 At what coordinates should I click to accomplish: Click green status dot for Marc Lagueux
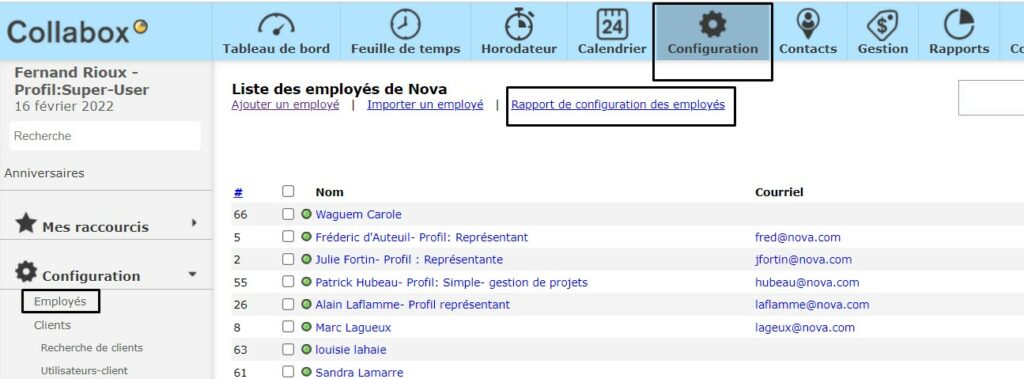(306, 327)
